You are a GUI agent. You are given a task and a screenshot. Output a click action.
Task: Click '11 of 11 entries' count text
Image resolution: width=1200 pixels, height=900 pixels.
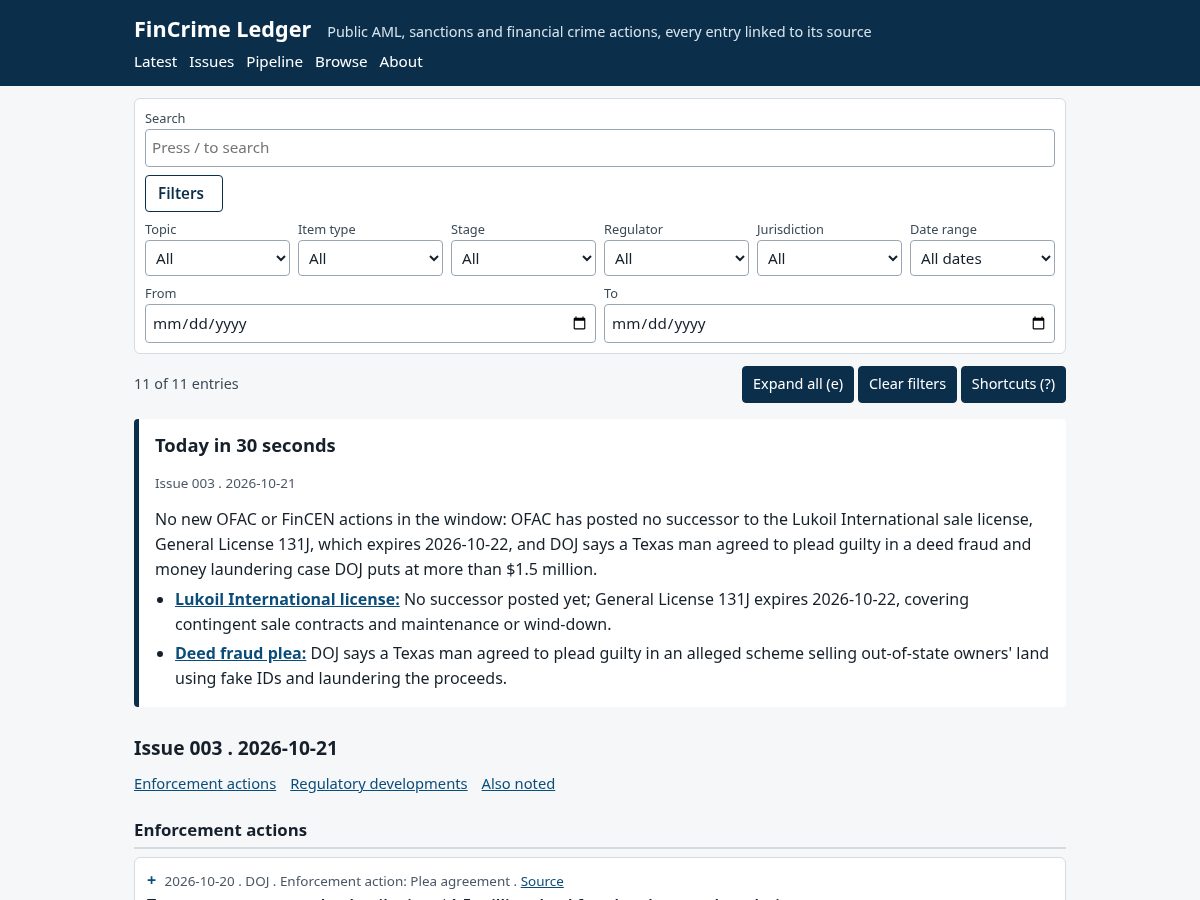[x=186, y=384]
